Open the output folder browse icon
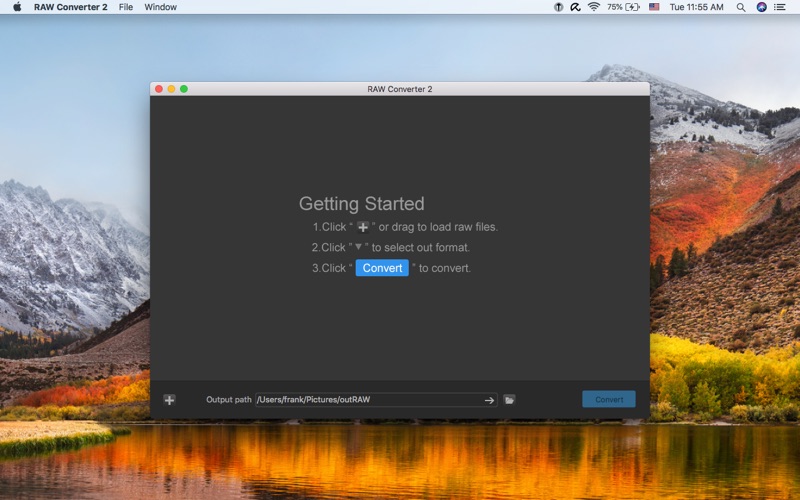The image size is (800, 500). pos(509,400)
